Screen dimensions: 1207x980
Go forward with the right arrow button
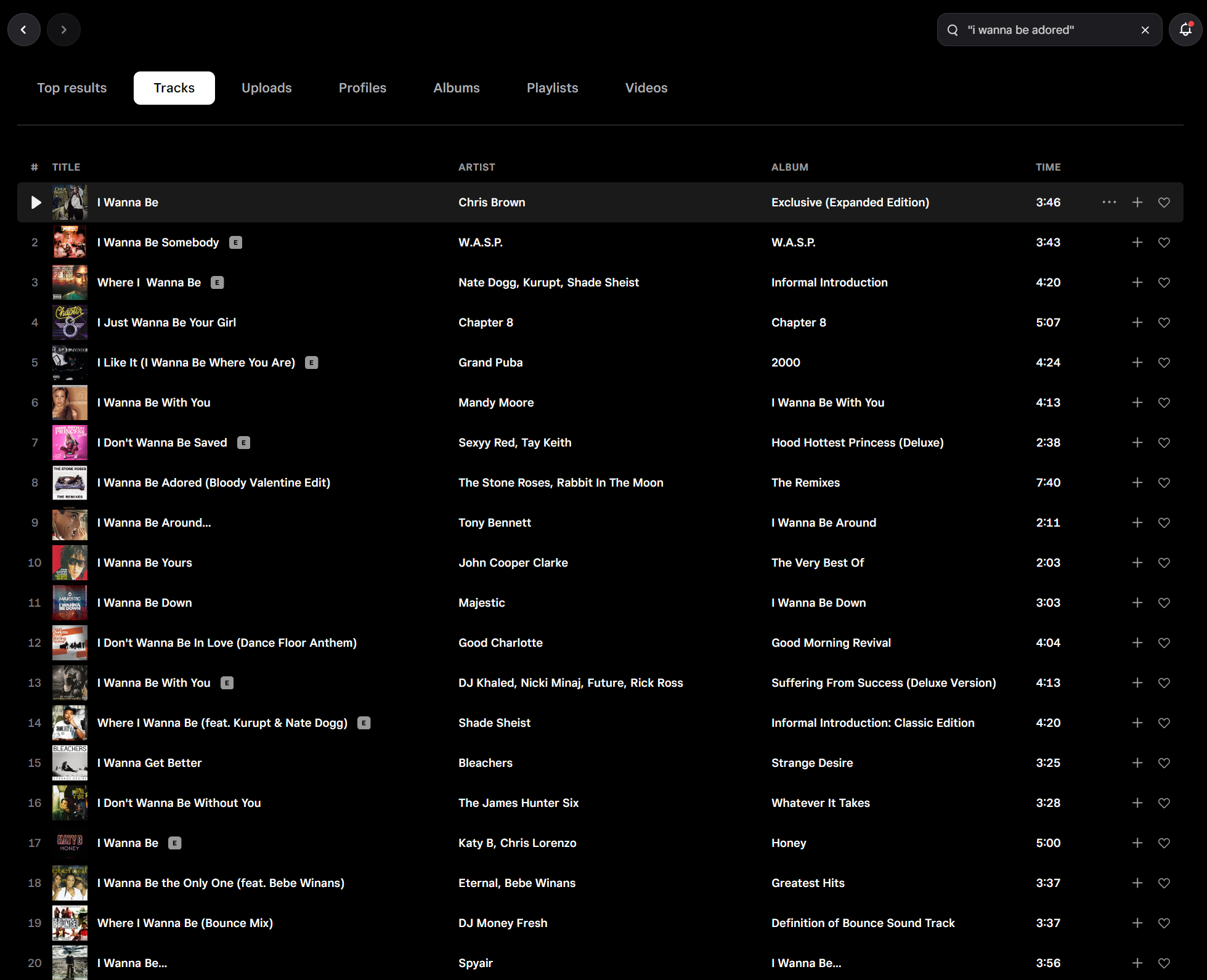pyautogui.click(x=63, y=30)
